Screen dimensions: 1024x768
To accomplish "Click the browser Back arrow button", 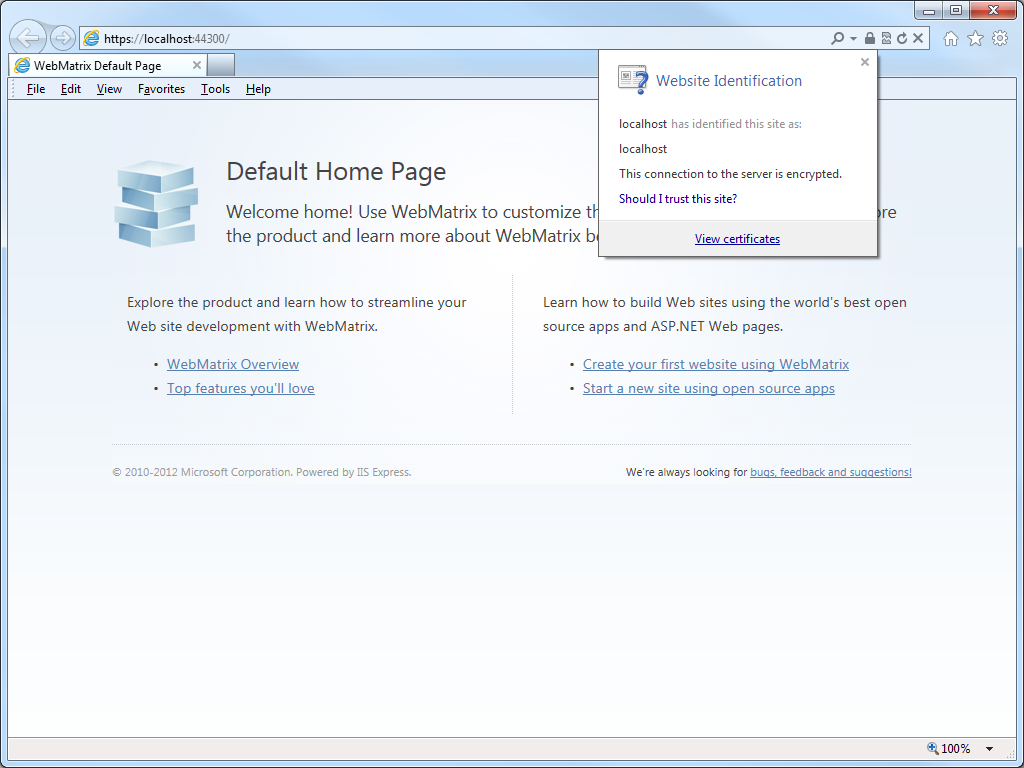I will [28, 38].
